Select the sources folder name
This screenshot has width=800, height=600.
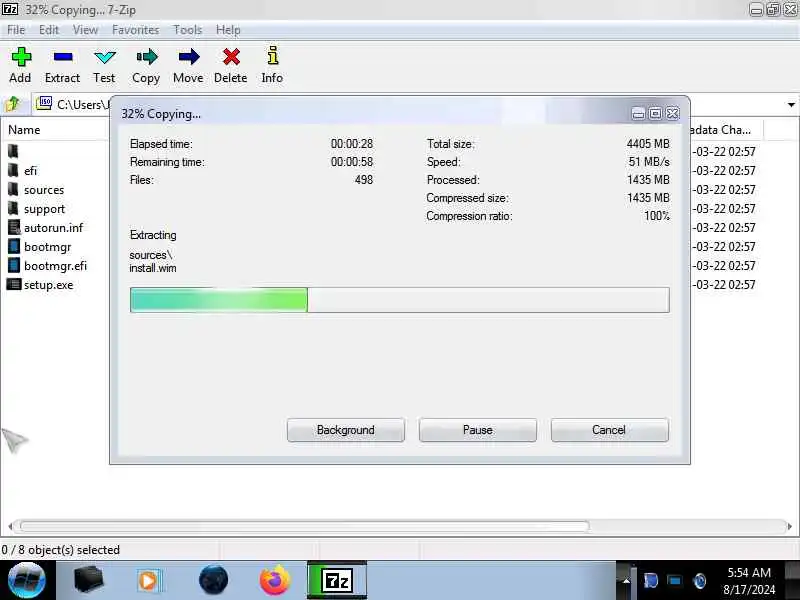pos(44,190)
